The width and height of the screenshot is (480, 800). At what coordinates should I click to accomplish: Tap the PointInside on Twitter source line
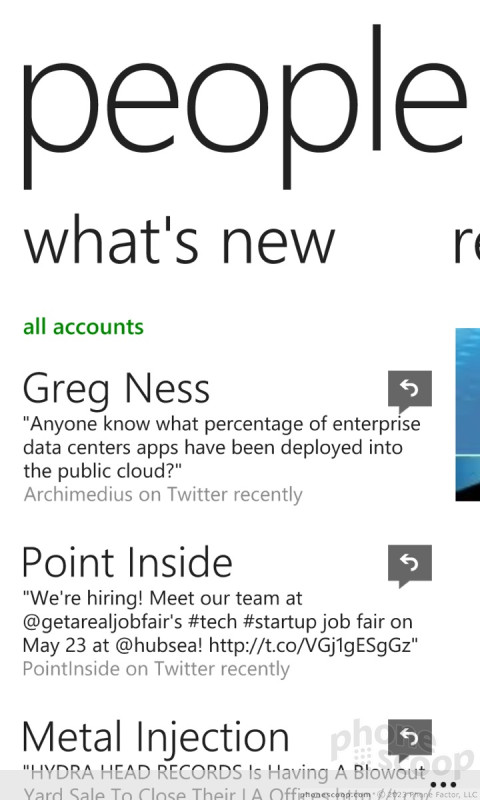point(156,668)
